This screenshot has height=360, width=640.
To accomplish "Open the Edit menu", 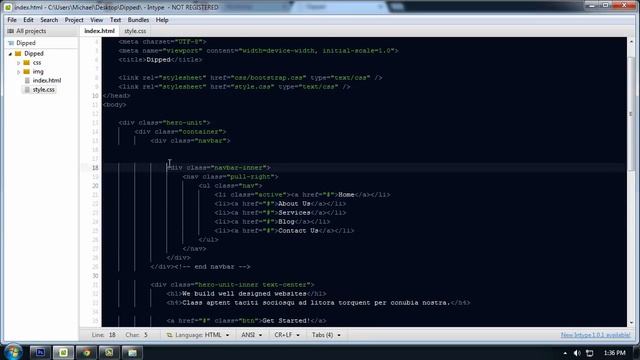I will (x=28, y=20).
